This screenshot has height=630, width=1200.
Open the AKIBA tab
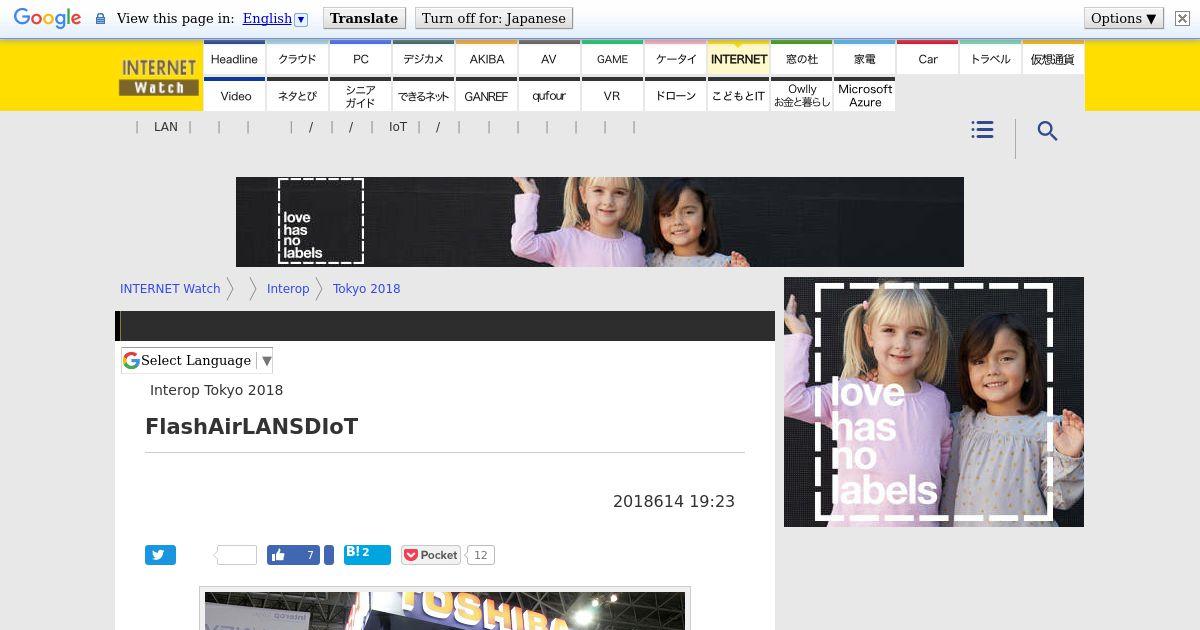tap(486, 58)
